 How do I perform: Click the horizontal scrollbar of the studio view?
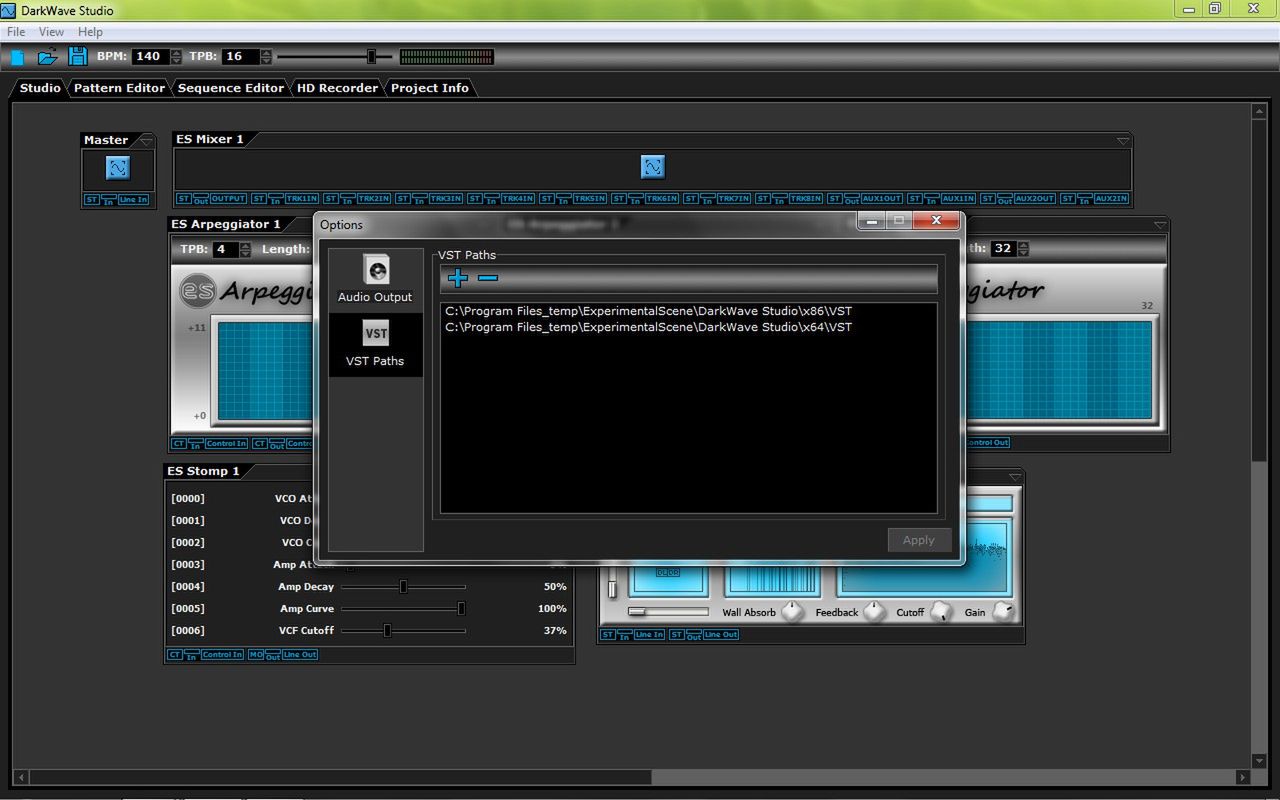point(632,777)
